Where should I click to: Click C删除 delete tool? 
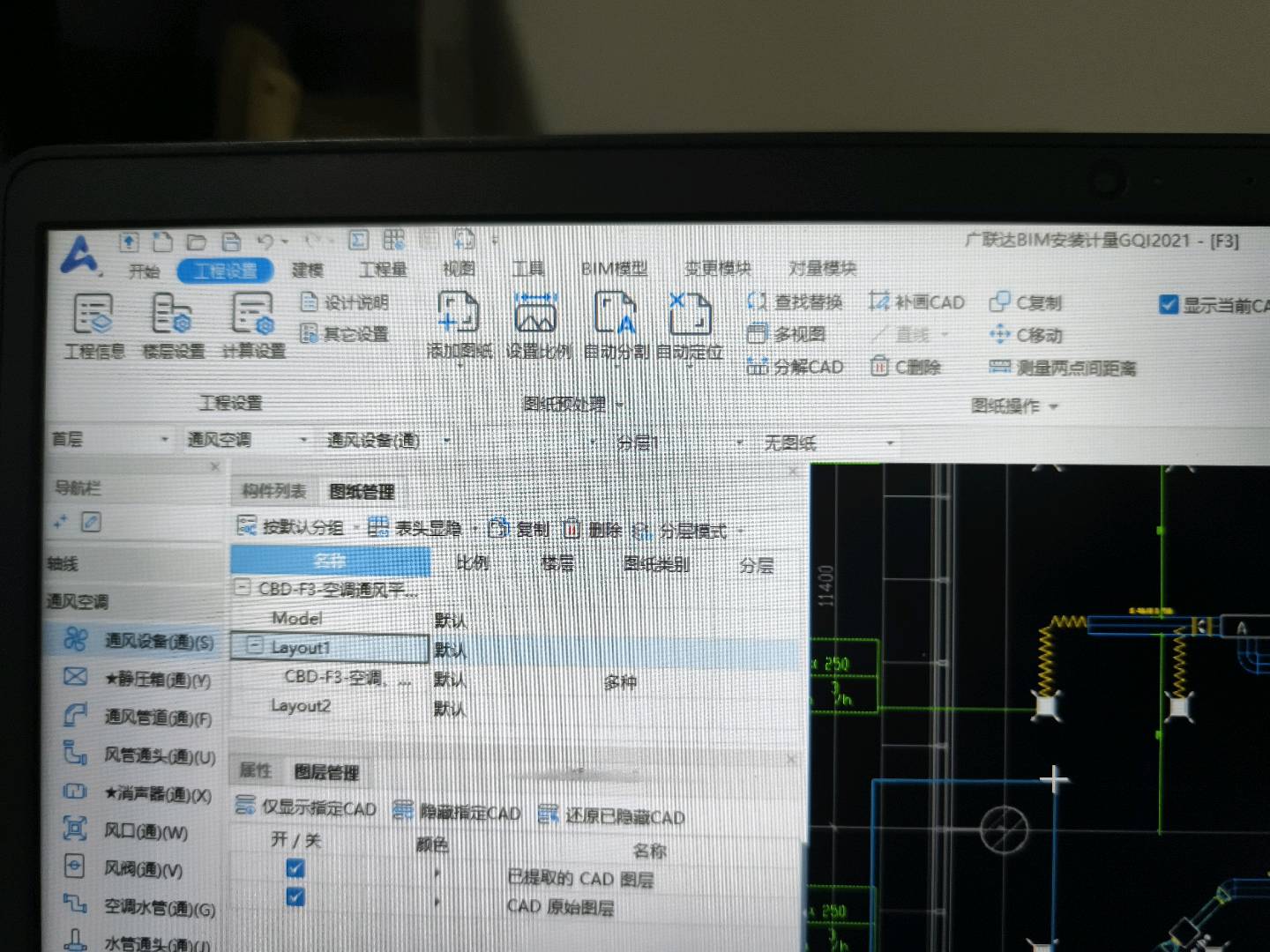[906, 367]
